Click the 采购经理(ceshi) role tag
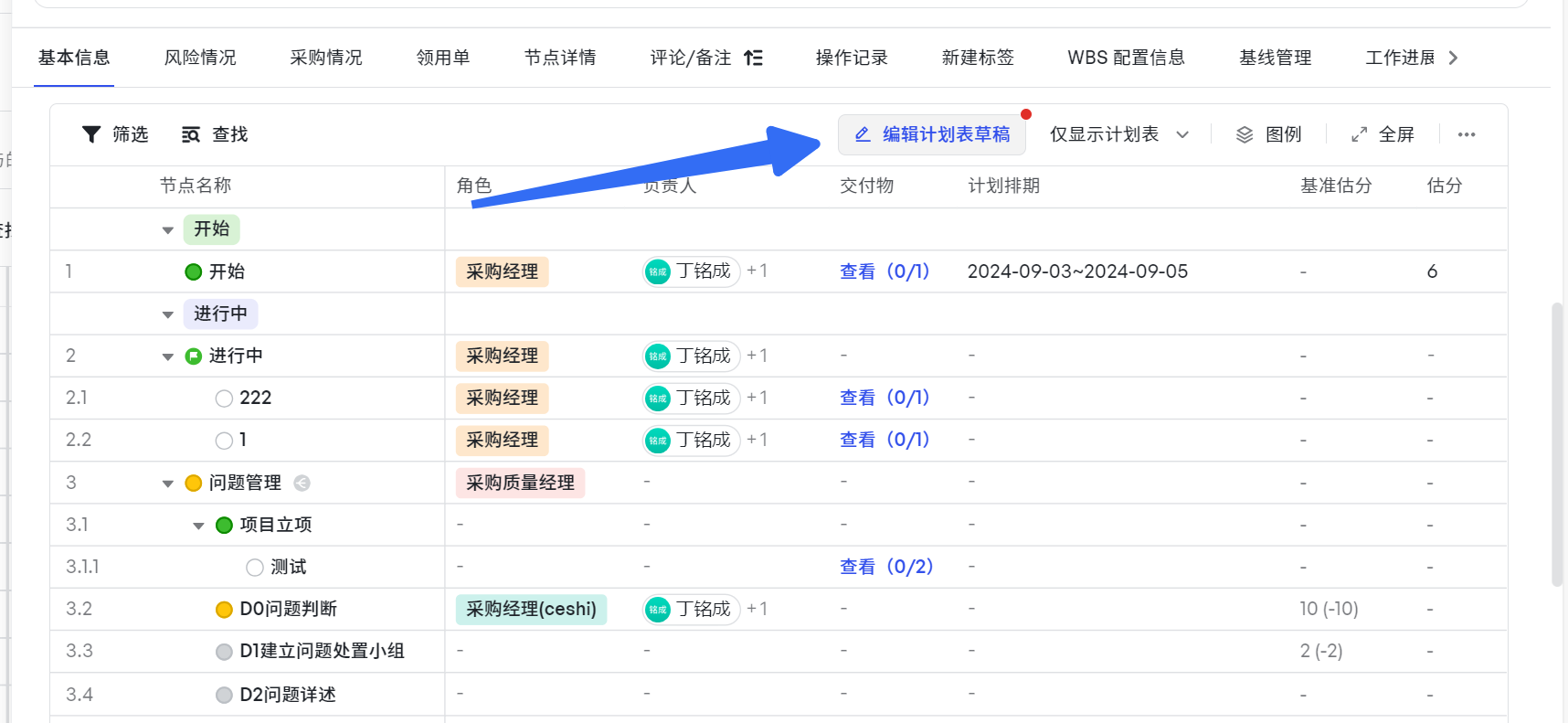Image resolution: width=1568 pixels, height=723 pixels. click(x=531, y=610)
